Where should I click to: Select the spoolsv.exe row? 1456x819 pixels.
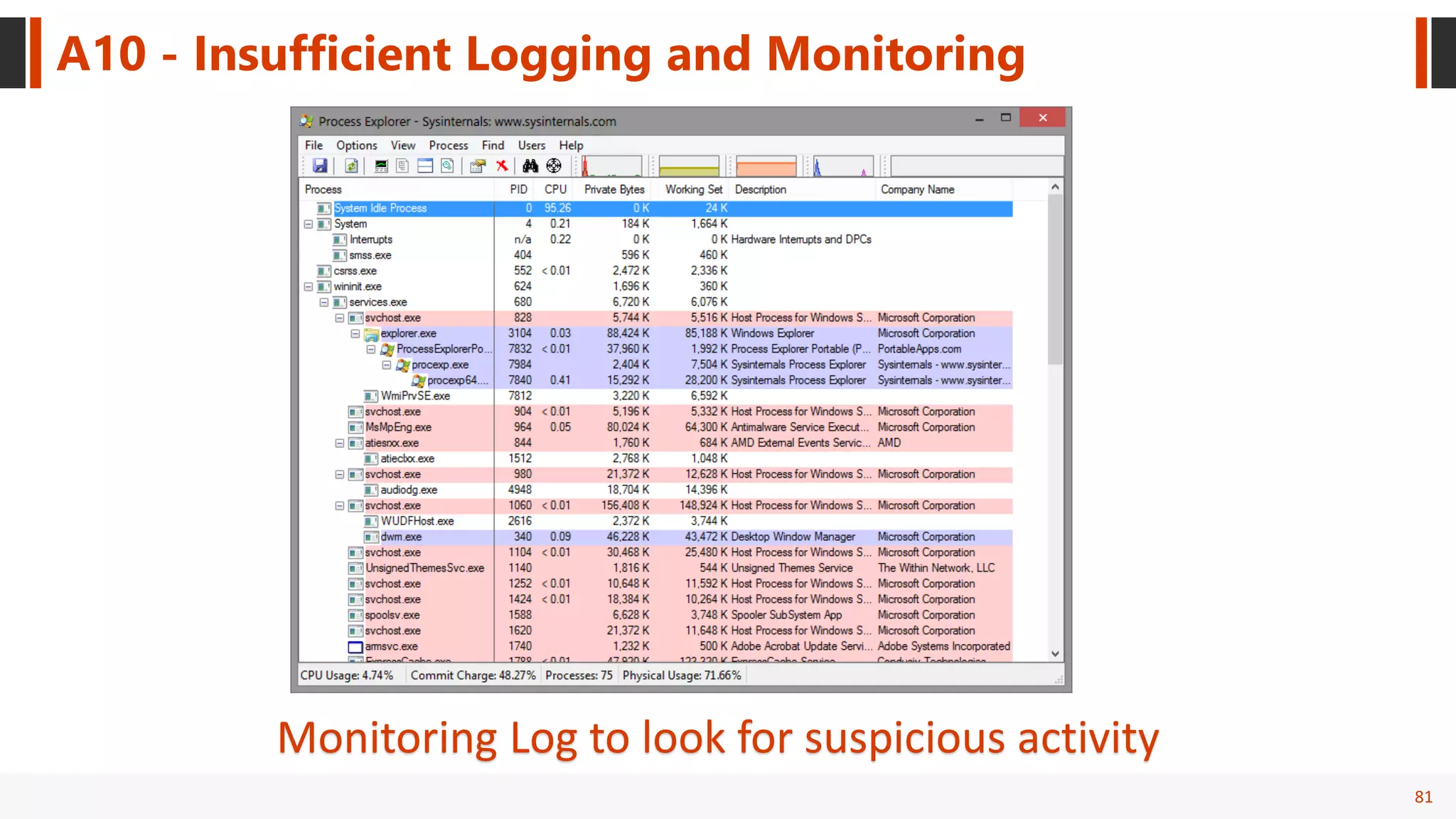(655, 615)
